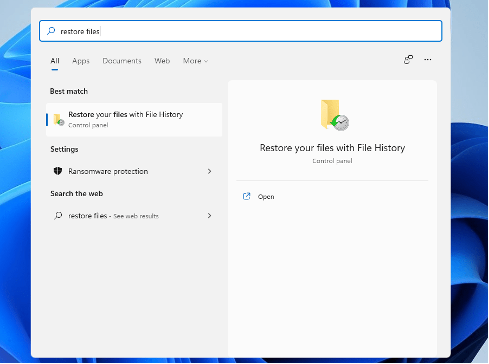This screenshot has height=364, width=489.
Task: Open Restore your files with File History result
Action: (x=134, y=120)
